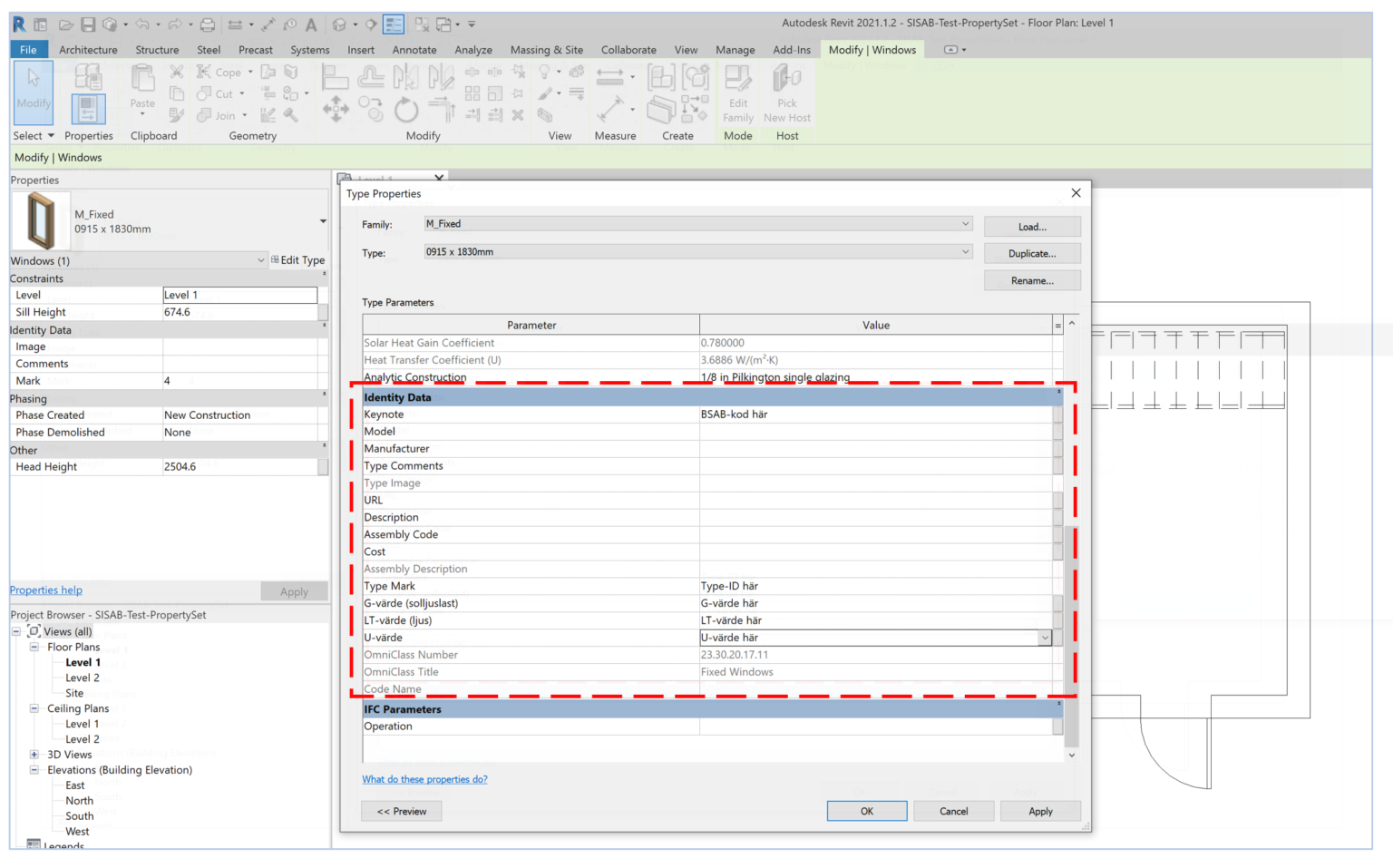
Task: Switch to the Annotate ribbon tab
Action: pyautogui.click(x=414, y=50)
